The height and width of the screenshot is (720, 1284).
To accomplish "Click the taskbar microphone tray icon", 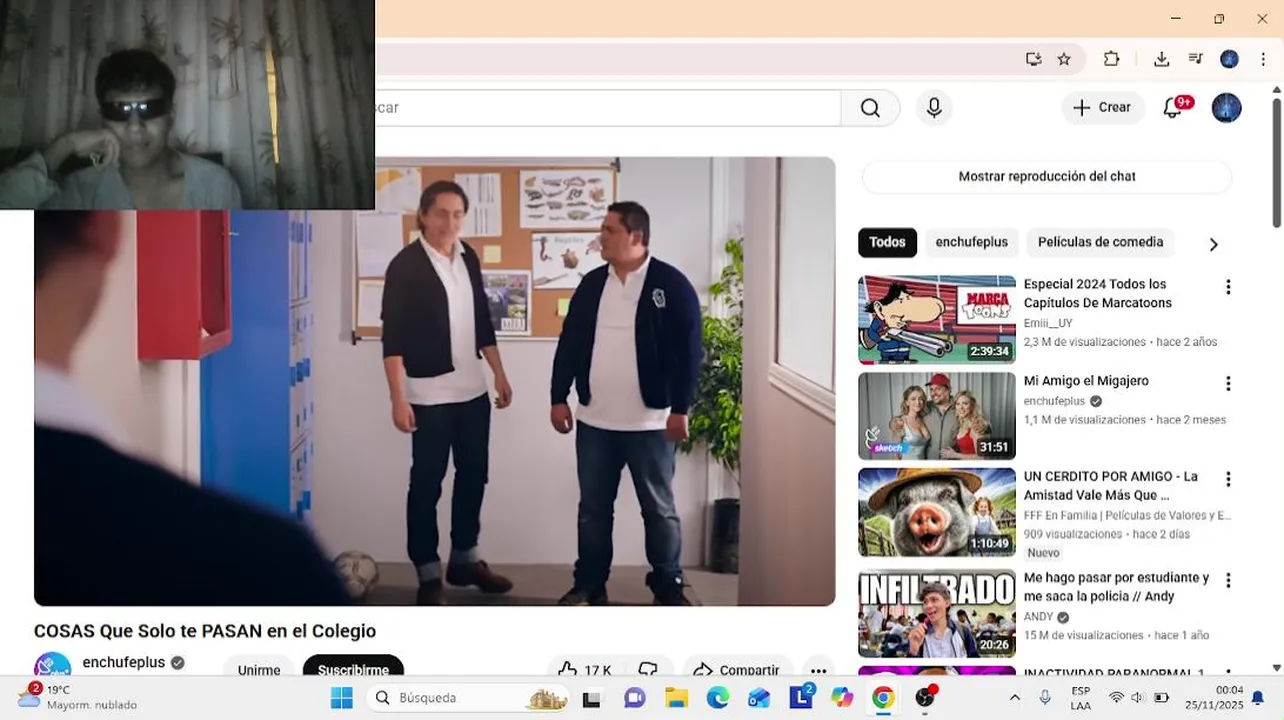I will click(1045, 698).
